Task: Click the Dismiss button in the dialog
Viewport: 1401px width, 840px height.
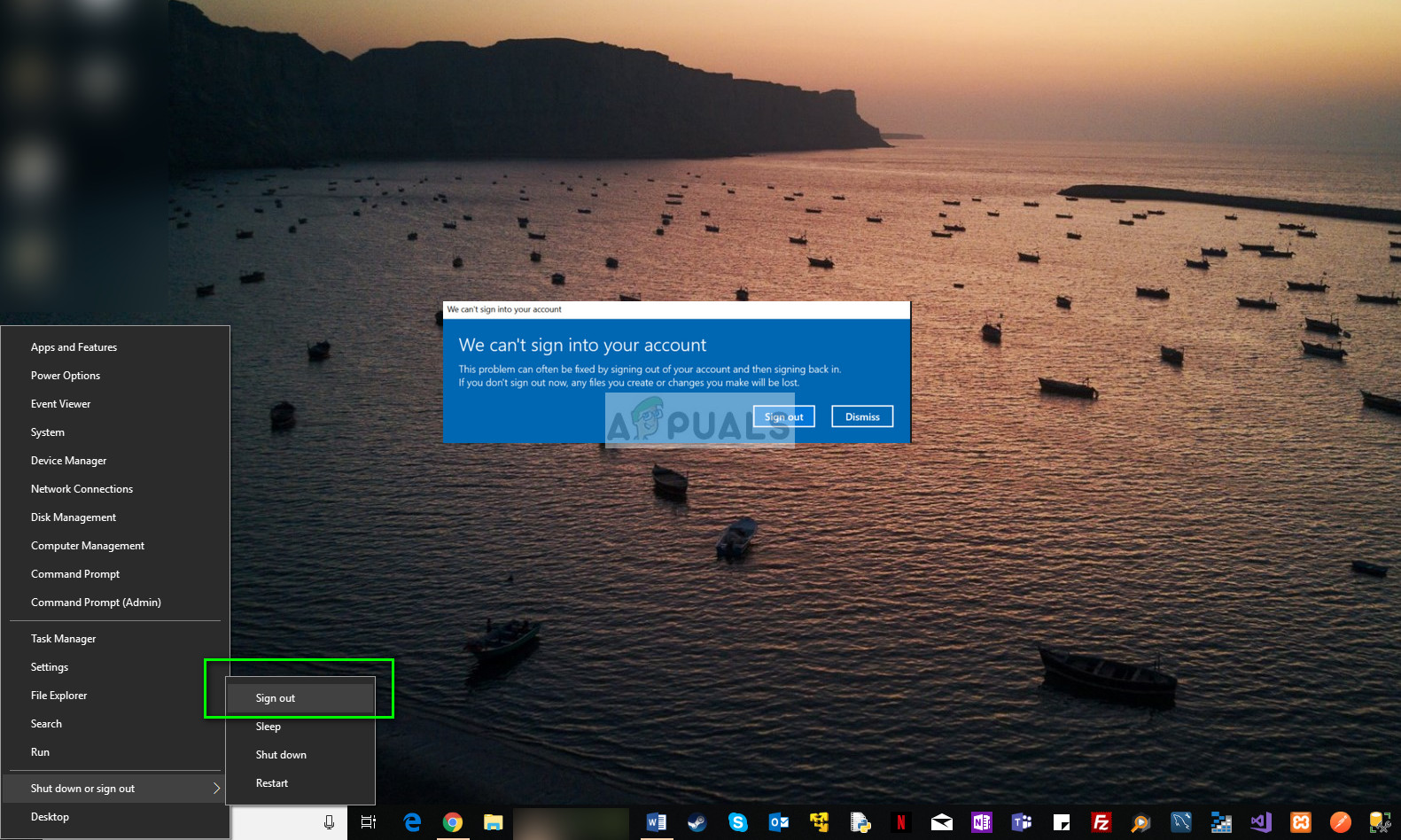Action: pos(862,416)
